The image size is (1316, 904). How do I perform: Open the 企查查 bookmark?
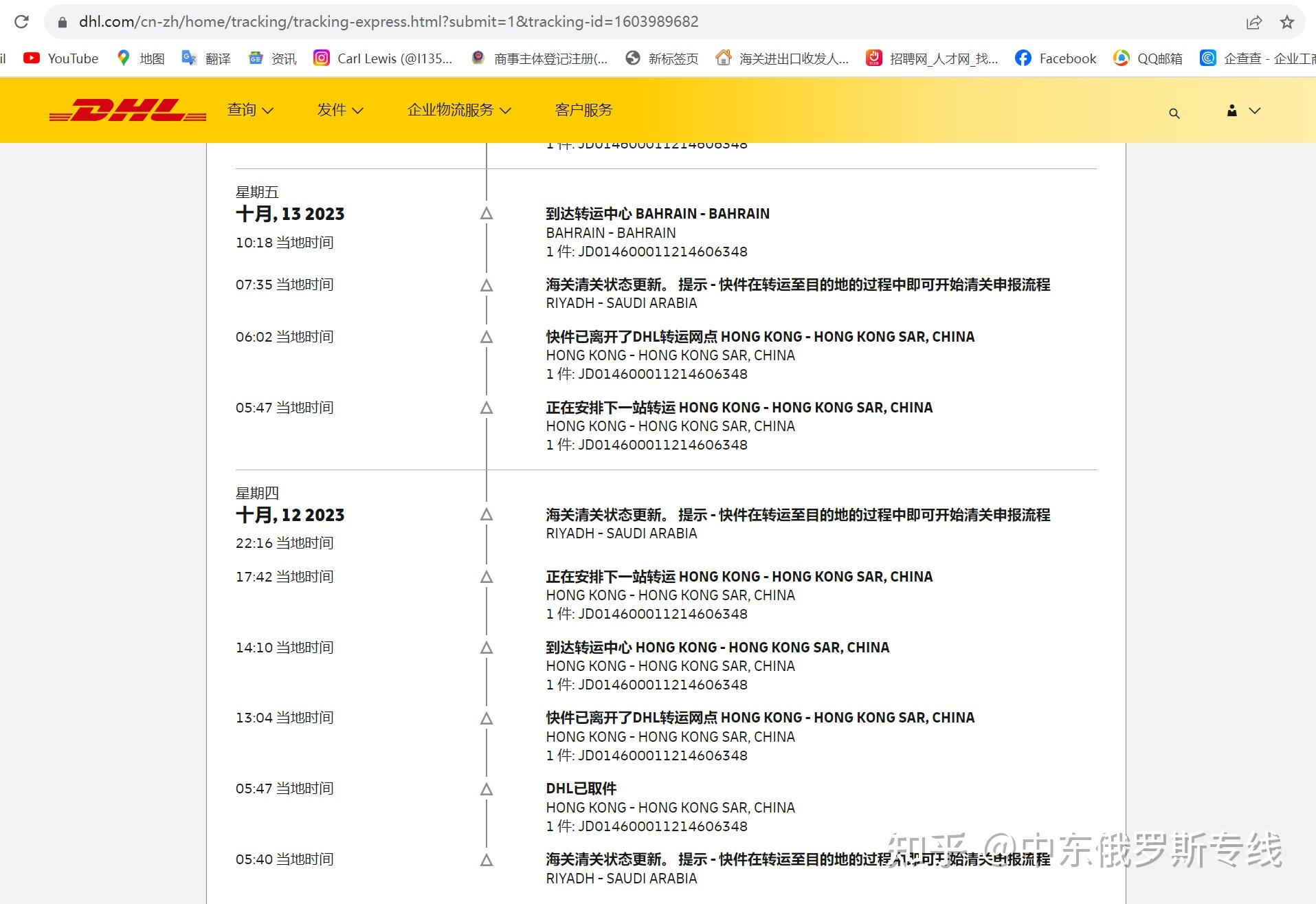pos(1258,58)
